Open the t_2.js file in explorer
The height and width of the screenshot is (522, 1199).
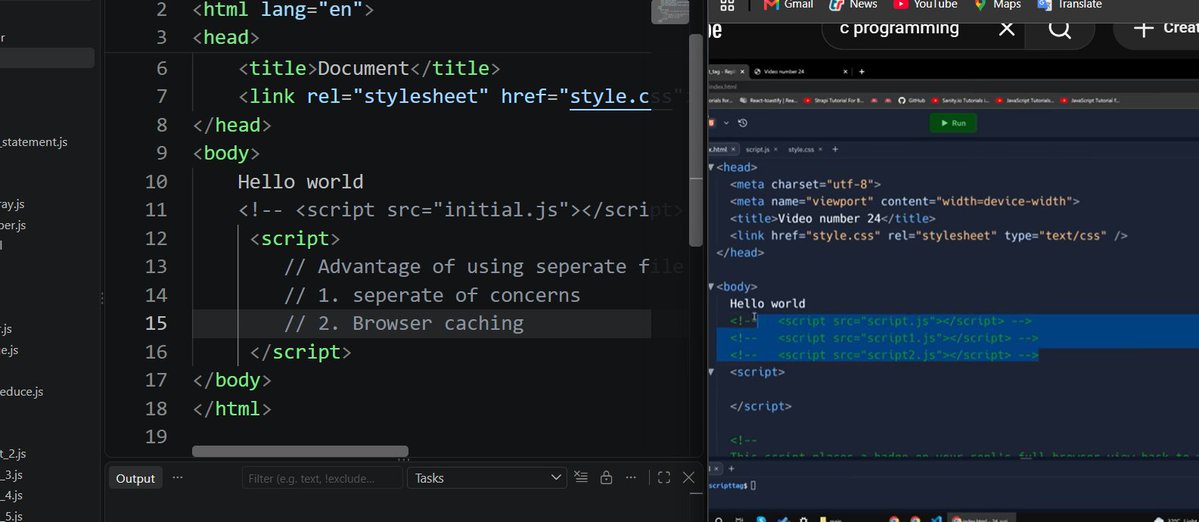[13, 454]
